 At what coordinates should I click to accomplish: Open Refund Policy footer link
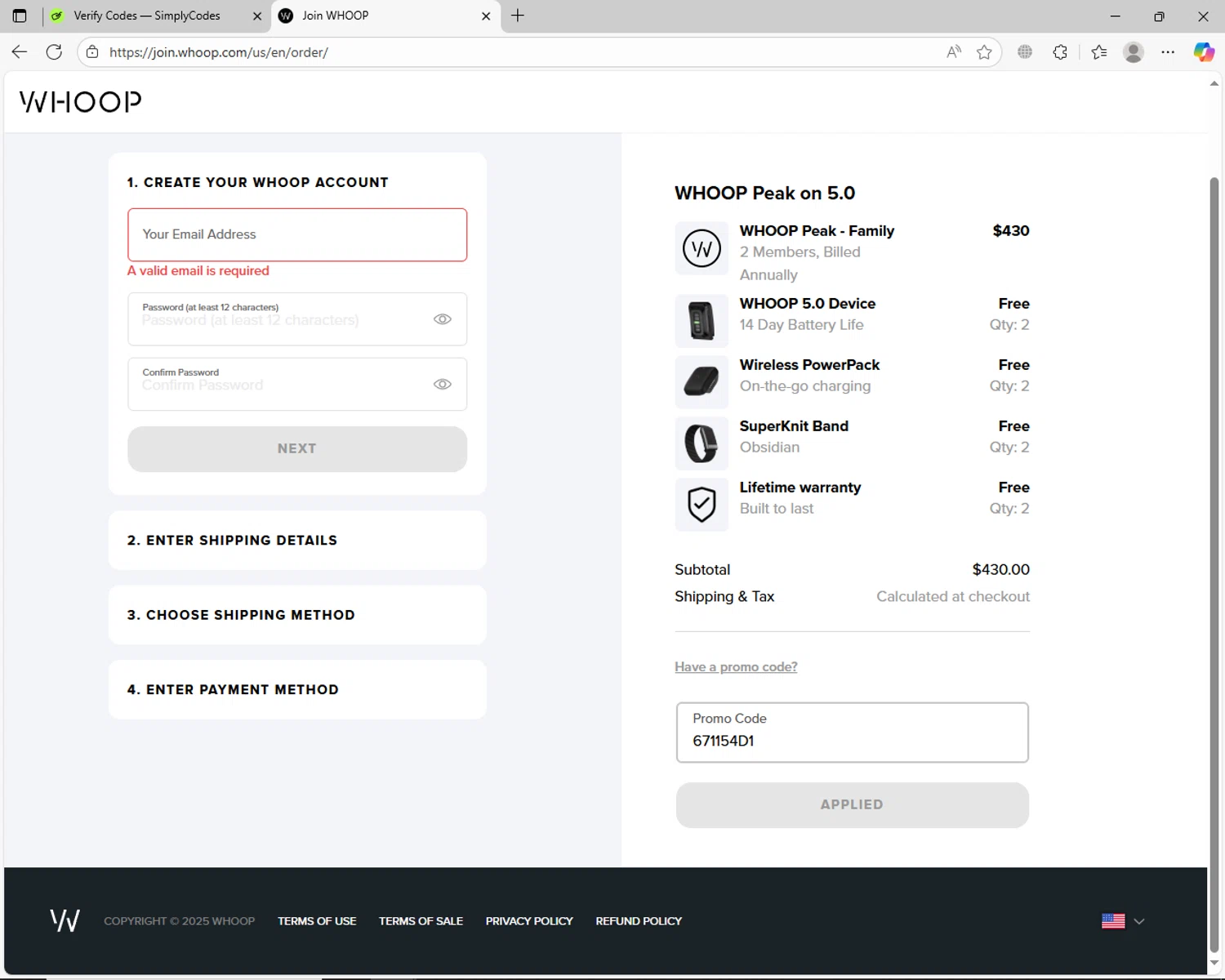coord(639,921)
